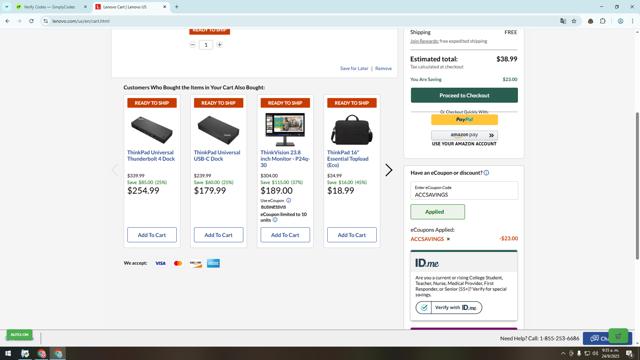
Task: Open the tab search dropdown arrow
Action: (7, 7)
